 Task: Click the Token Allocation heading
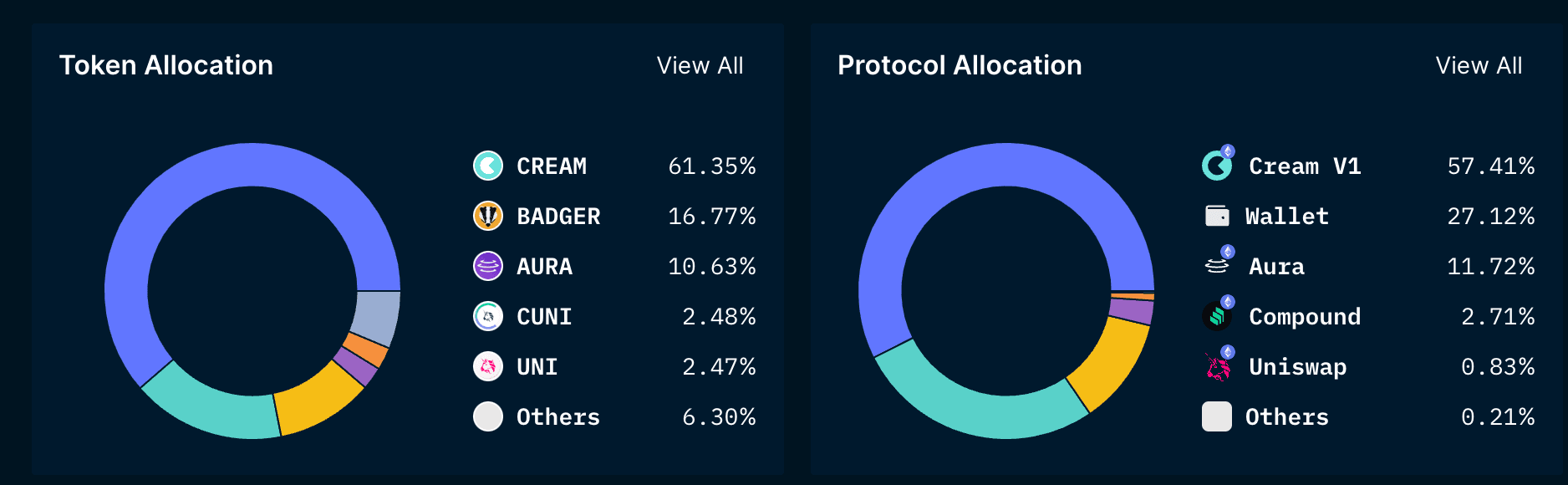(166, 65)
